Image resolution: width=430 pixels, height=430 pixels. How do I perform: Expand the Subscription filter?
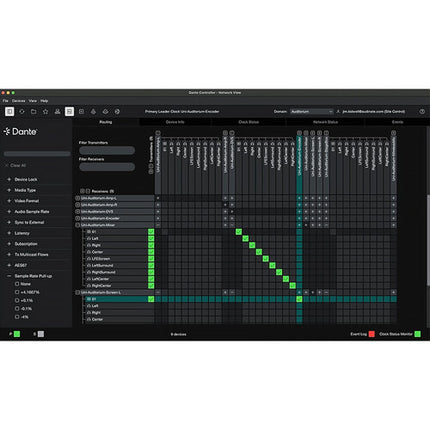[9, 244]
